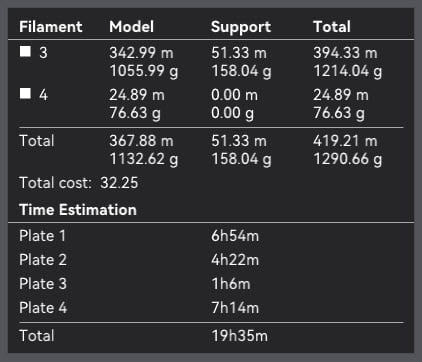Select total model length 367.88 m
Screen dimensions: 422x362
141,141
